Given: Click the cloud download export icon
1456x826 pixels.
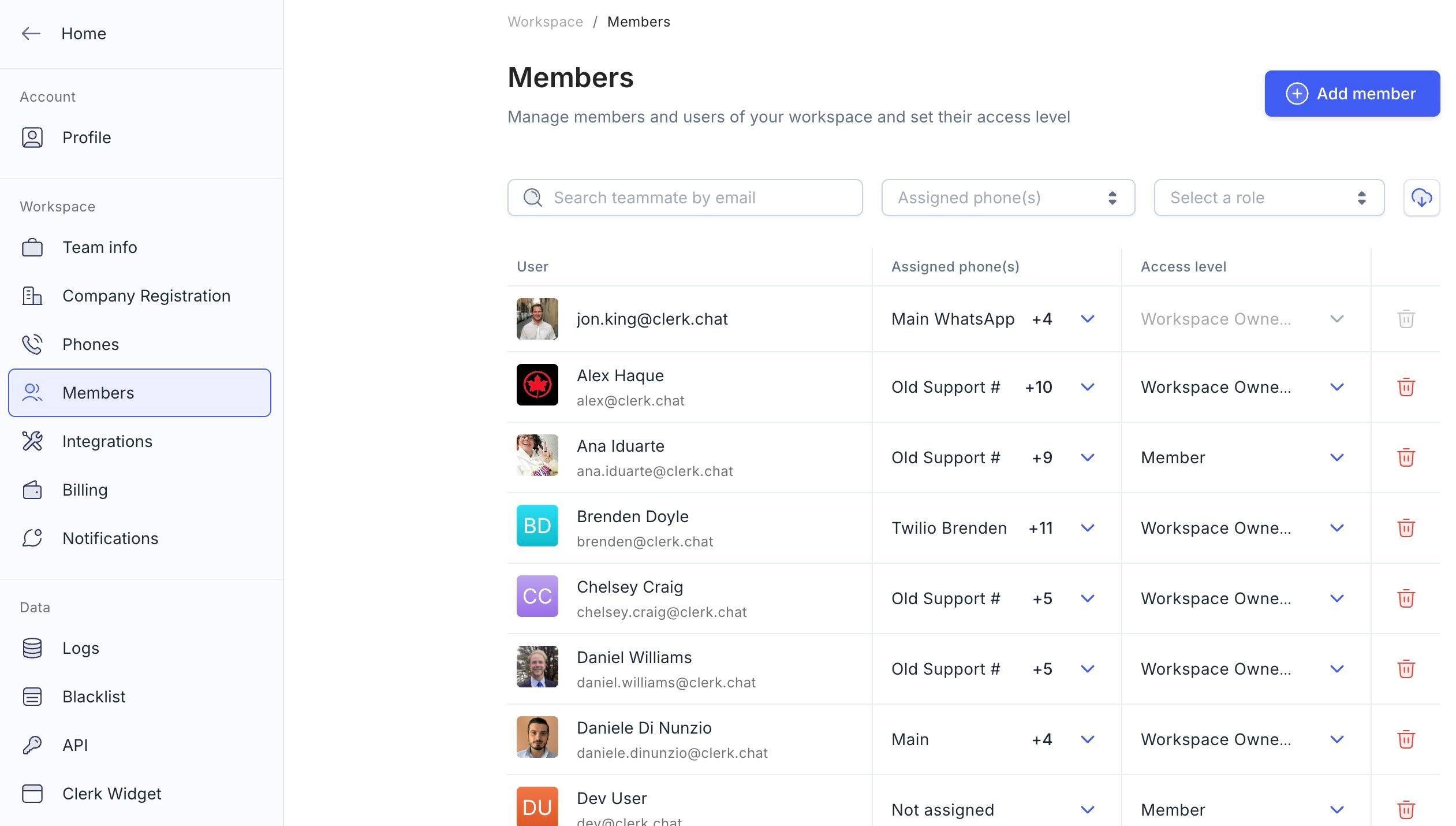Looking at the screenshot, I should (1421, 198).
